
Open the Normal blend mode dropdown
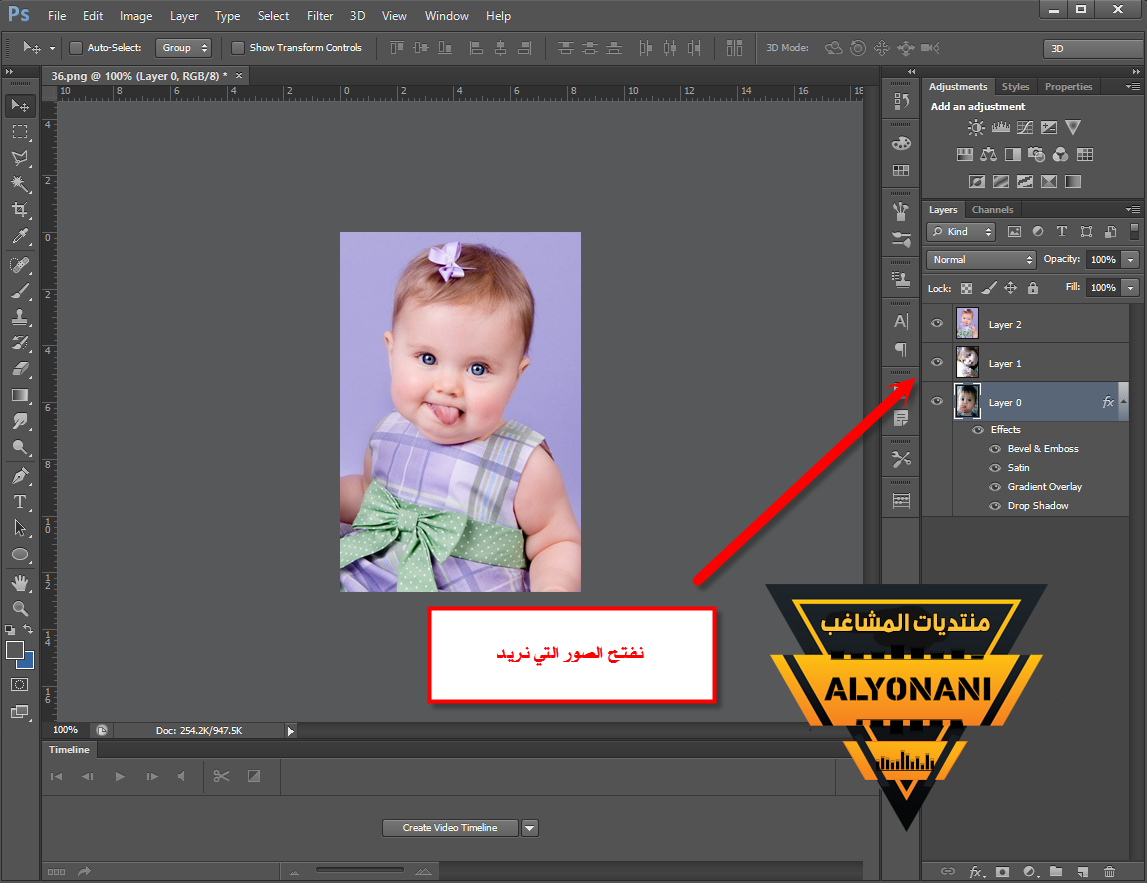point(981,260)
